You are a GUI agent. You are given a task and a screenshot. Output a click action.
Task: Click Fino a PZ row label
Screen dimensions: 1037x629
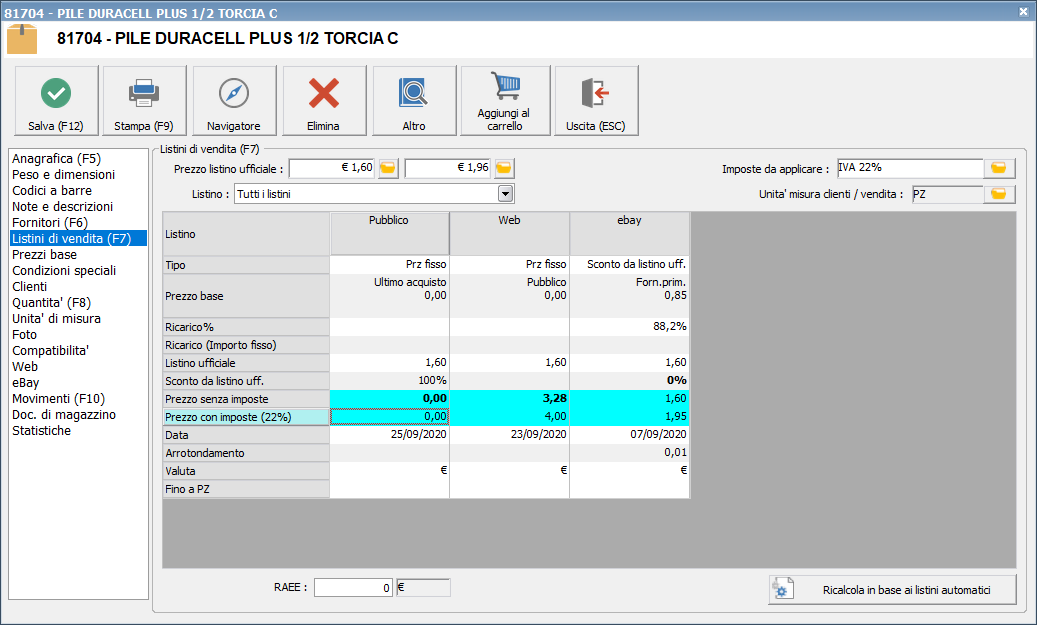click(246, 489)
